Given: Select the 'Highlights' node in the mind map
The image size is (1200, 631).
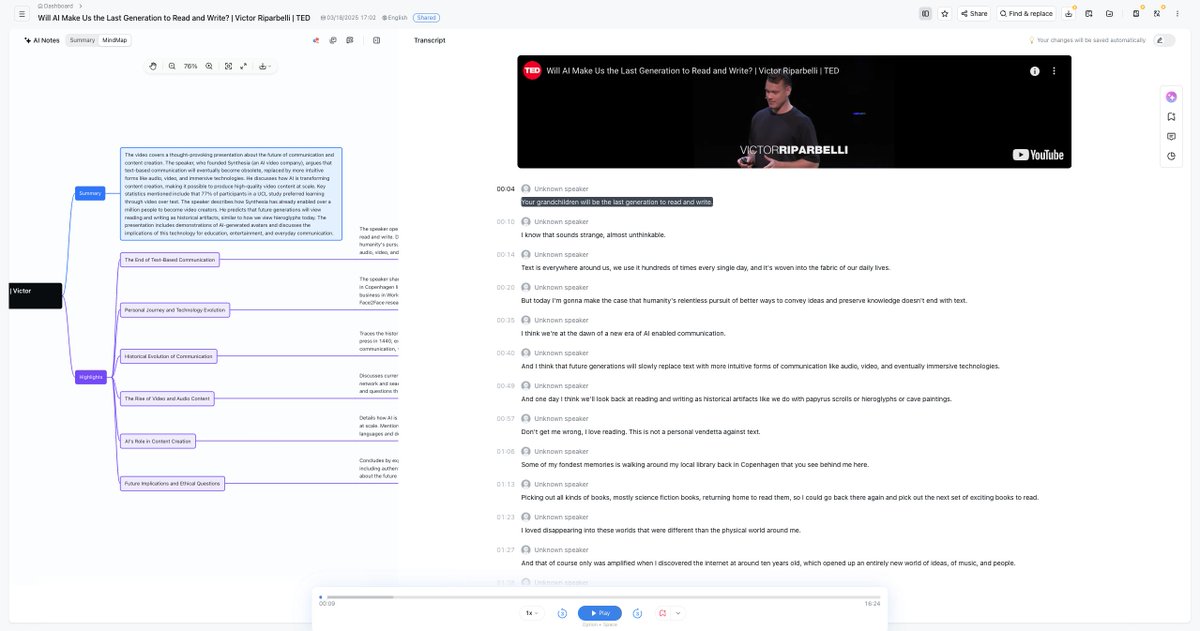Looking at the screenshot, I should 90,377.
